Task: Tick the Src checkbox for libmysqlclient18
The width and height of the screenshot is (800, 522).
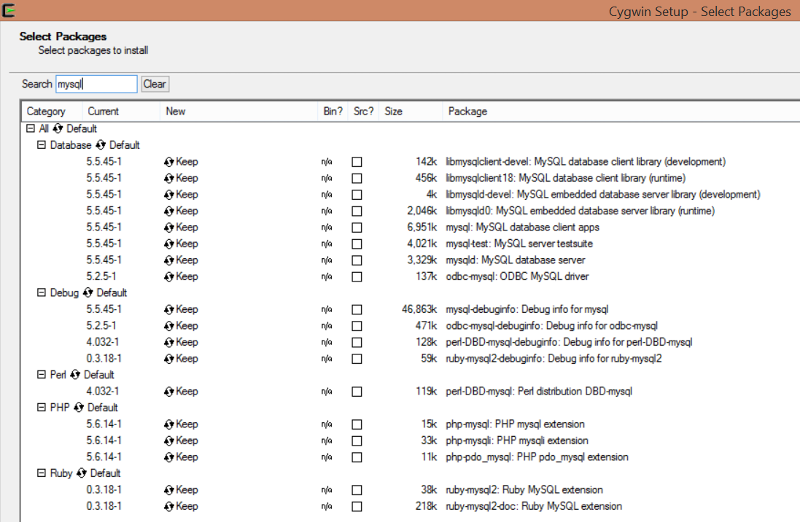Action: pos(357,178)
